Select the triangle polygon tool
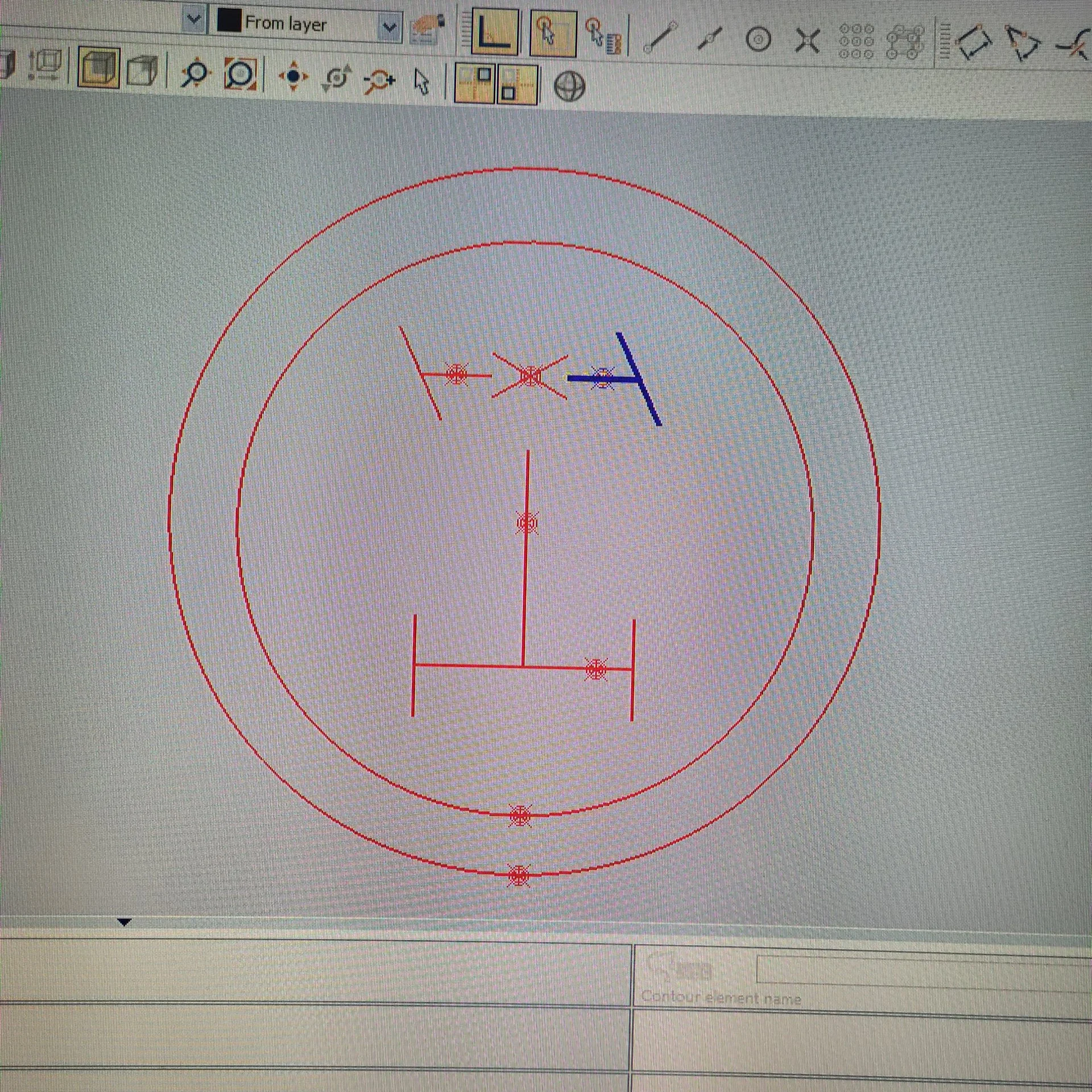 1024,43
